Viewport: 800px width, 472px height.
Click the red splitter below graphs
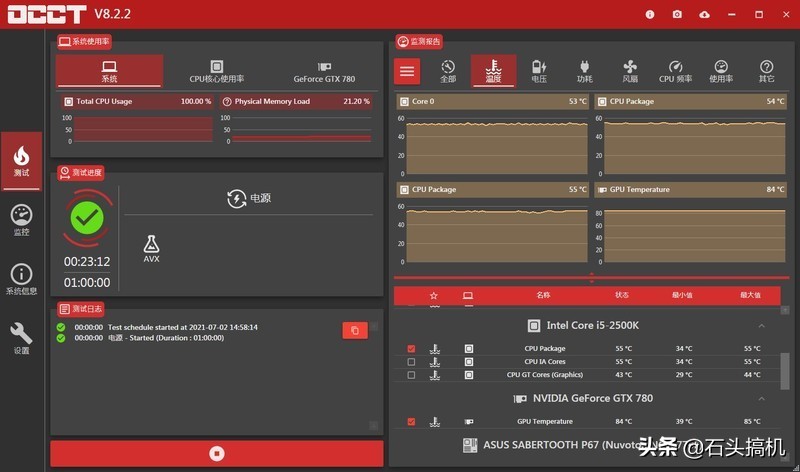(591, 278)
